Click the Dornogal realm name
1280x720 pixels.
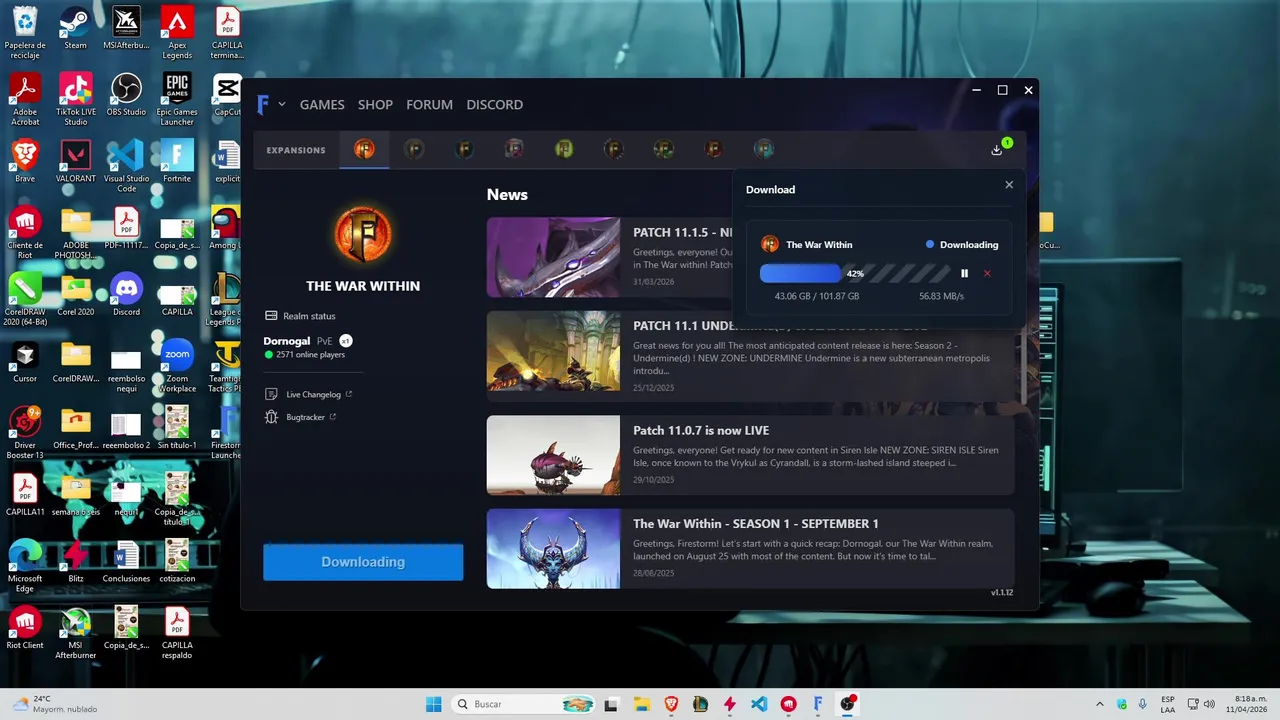pyautogui.click(x=286, y=341)
